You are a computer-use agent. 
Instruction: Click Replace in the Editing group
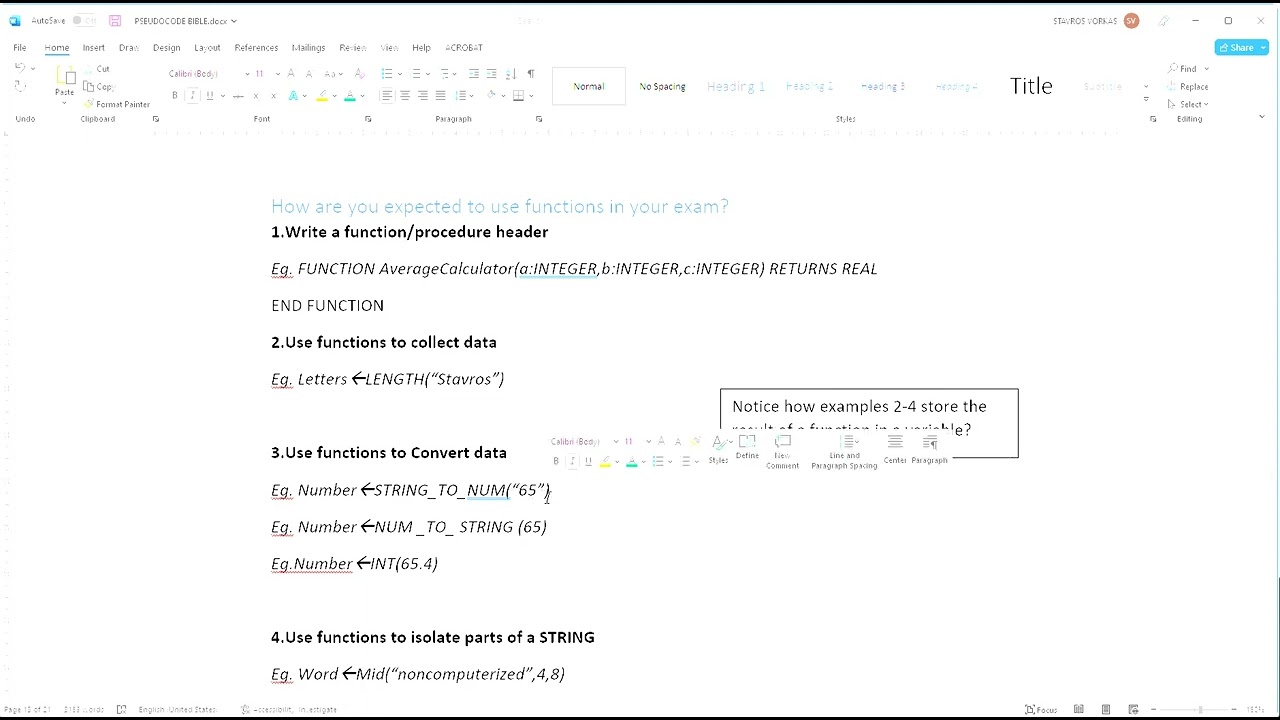click(1188, 87)
